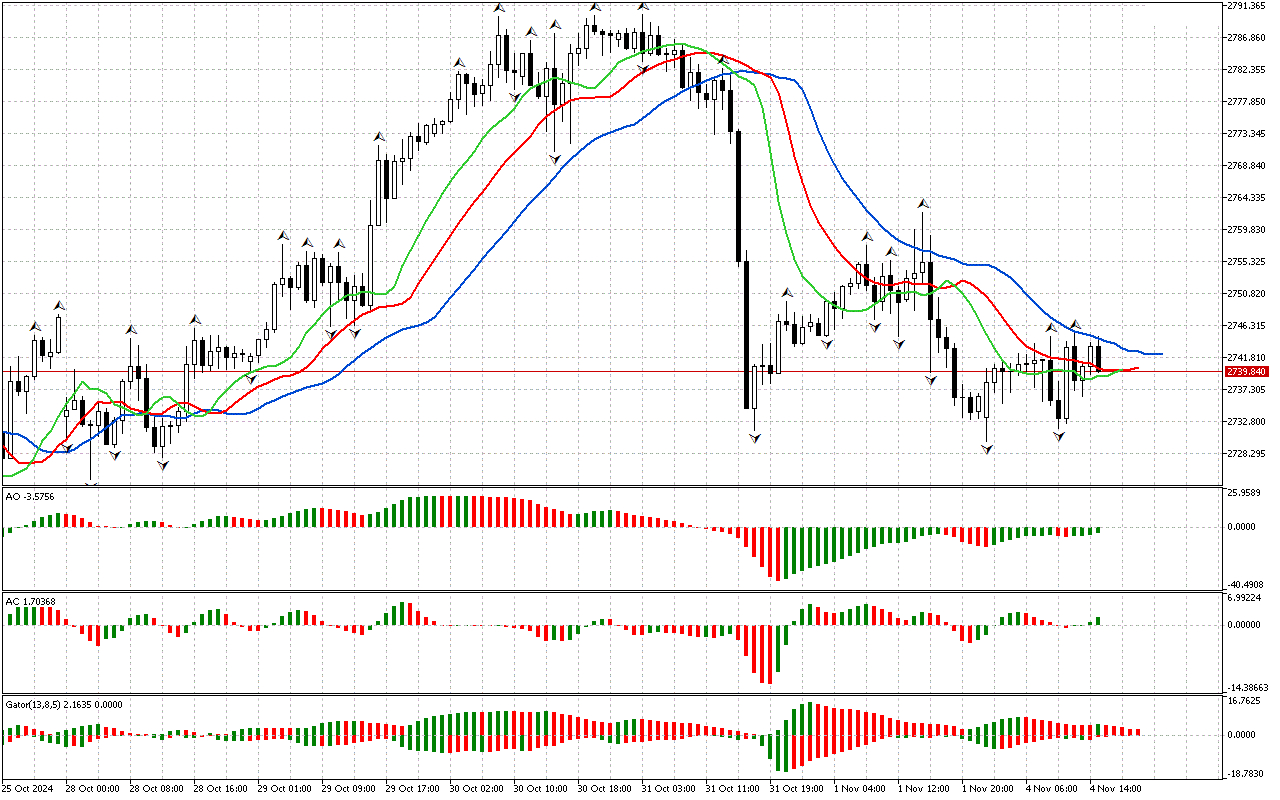Pick the 31 Oct 03:00 time label
This screenshot has height=800, width=1280.
tap(669, 789)
